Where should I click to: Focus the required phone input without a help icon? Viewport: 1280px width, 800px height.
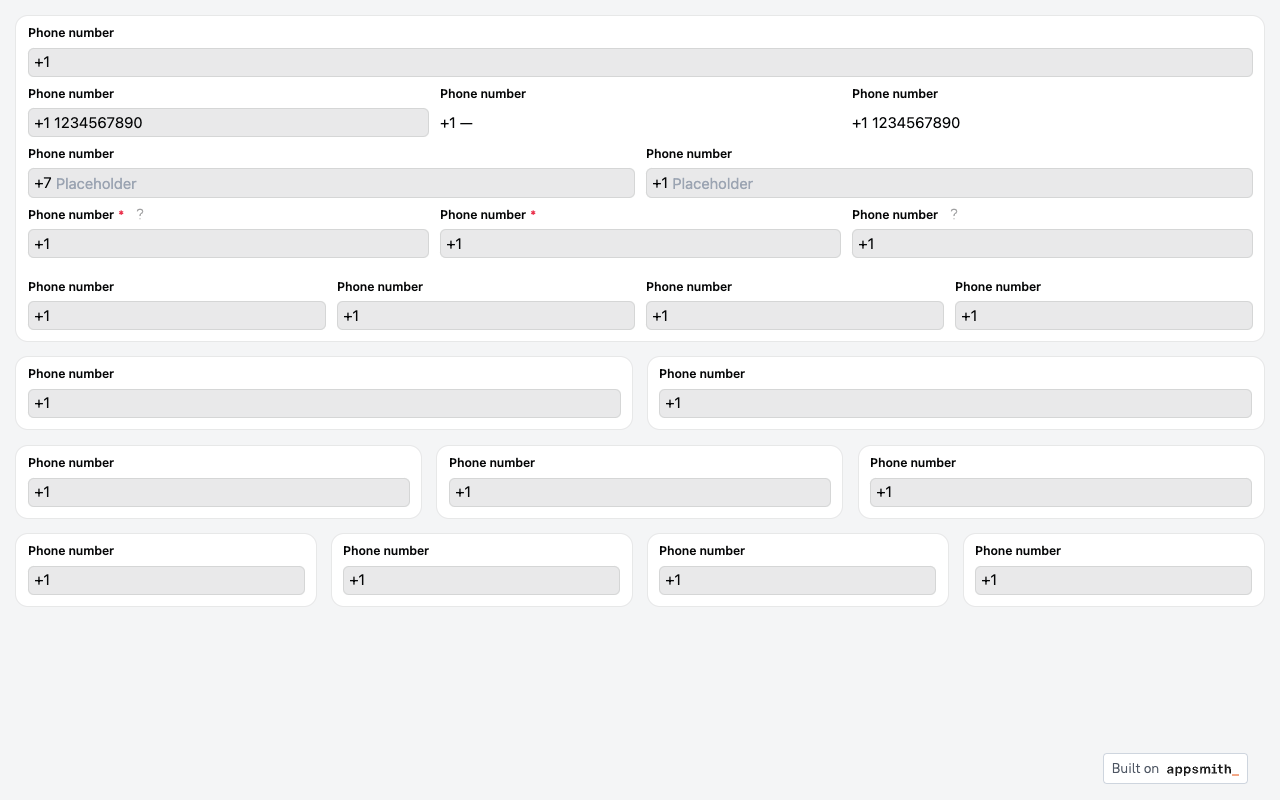[640, 244]
